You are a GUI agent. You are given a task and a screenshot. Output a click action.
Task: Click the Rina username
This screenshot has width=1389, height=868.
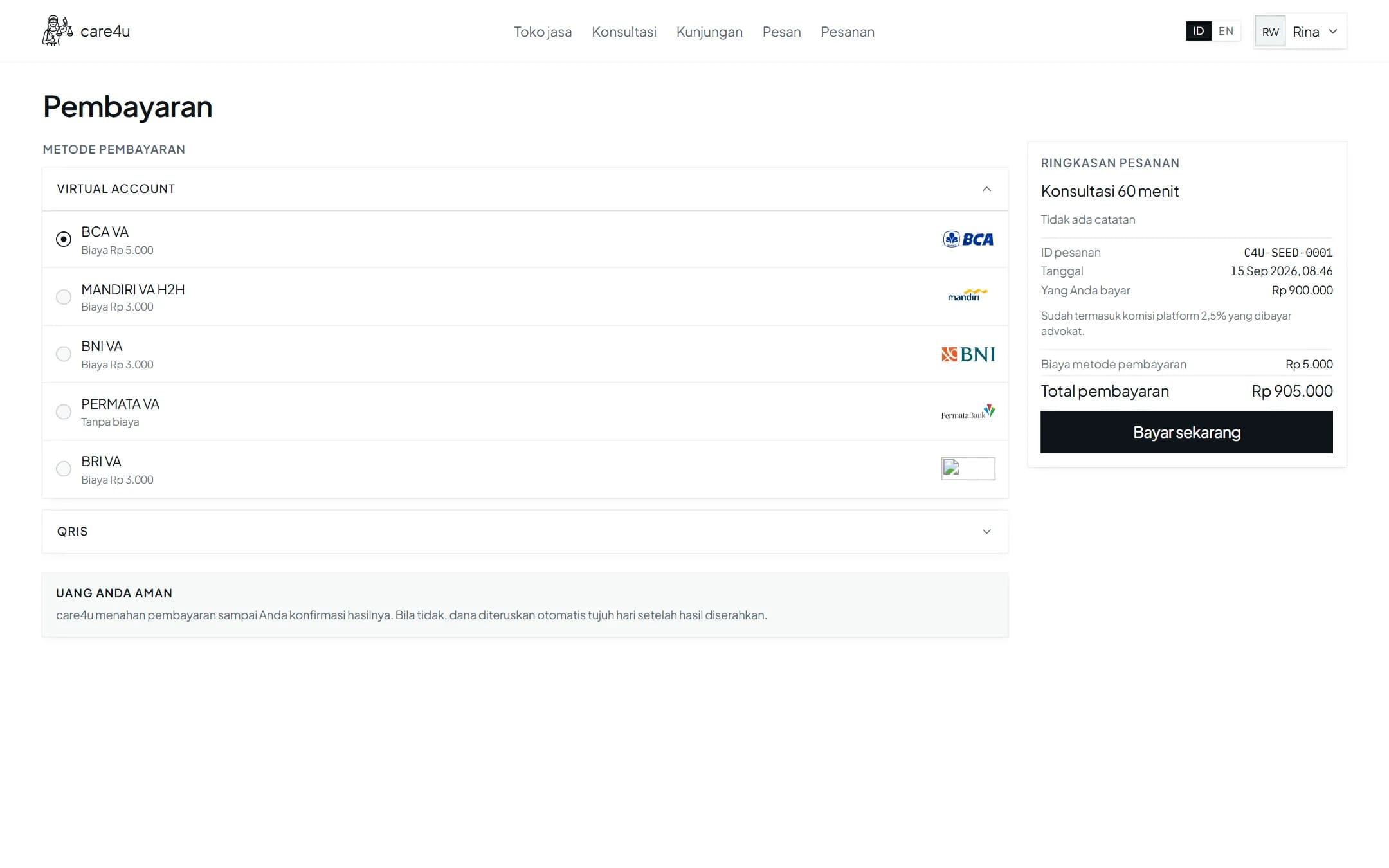(1305, 32)
